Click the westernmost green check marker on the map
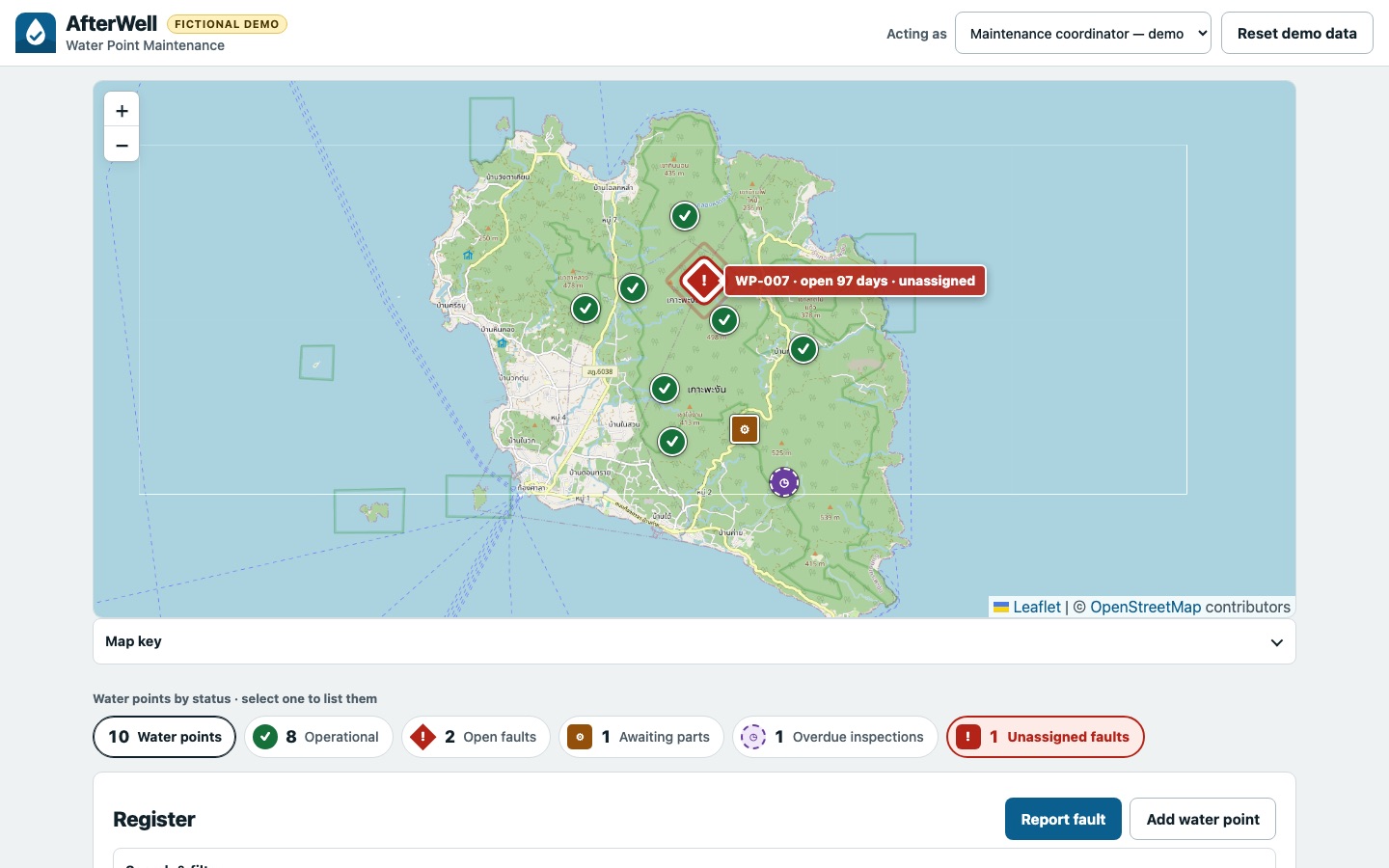 pos(586,309)
